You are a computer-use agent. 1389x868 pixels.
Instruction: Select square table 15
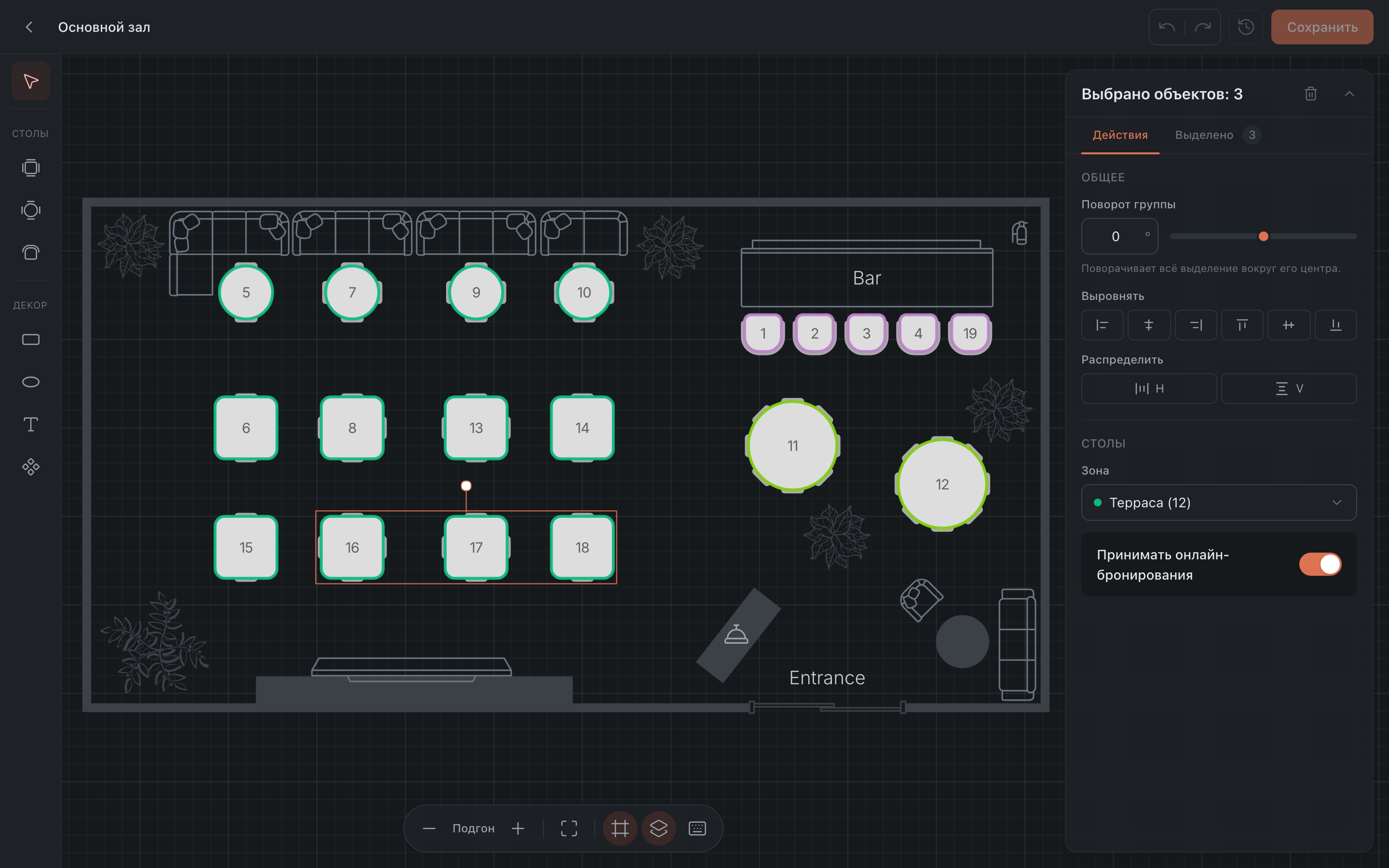pyautogui.click(x=246, y=547)
